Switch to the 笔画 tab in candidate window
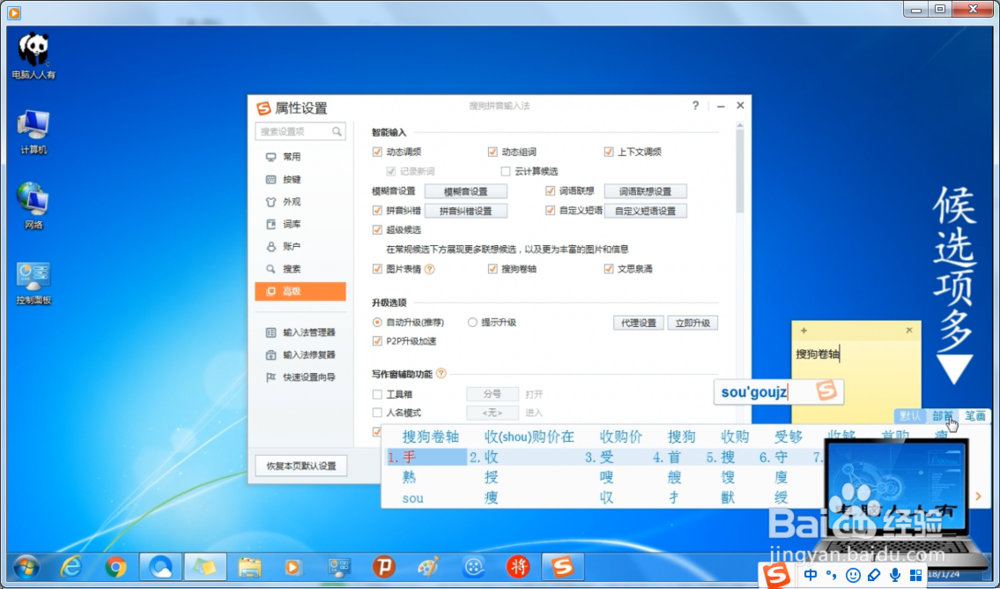The width and height of the screenshot is (1000, 589). coord(975,413)
